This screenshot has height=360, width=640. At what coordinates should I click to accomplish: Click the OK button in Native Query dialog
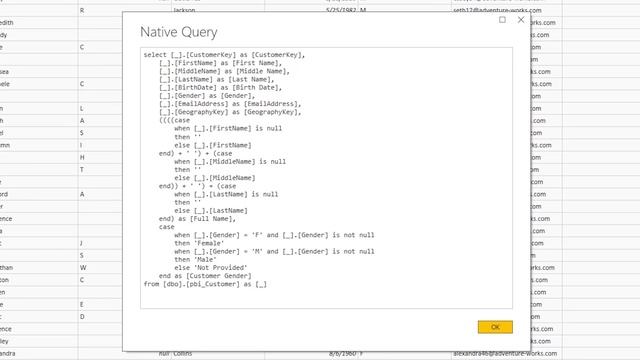point(495,327)
